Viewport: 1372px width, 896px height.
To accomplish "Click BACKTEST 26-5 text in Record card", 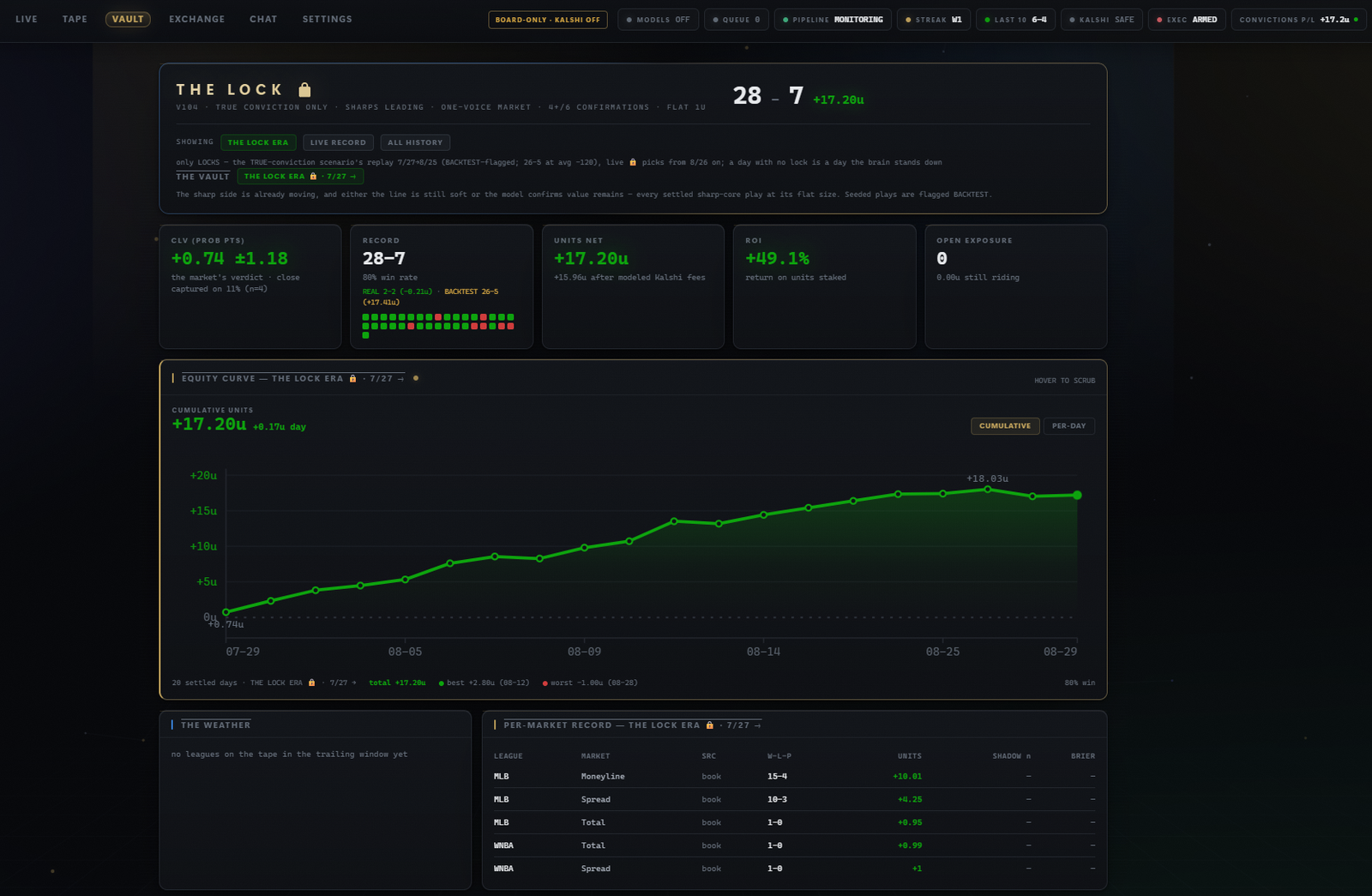I will [471, 292].
